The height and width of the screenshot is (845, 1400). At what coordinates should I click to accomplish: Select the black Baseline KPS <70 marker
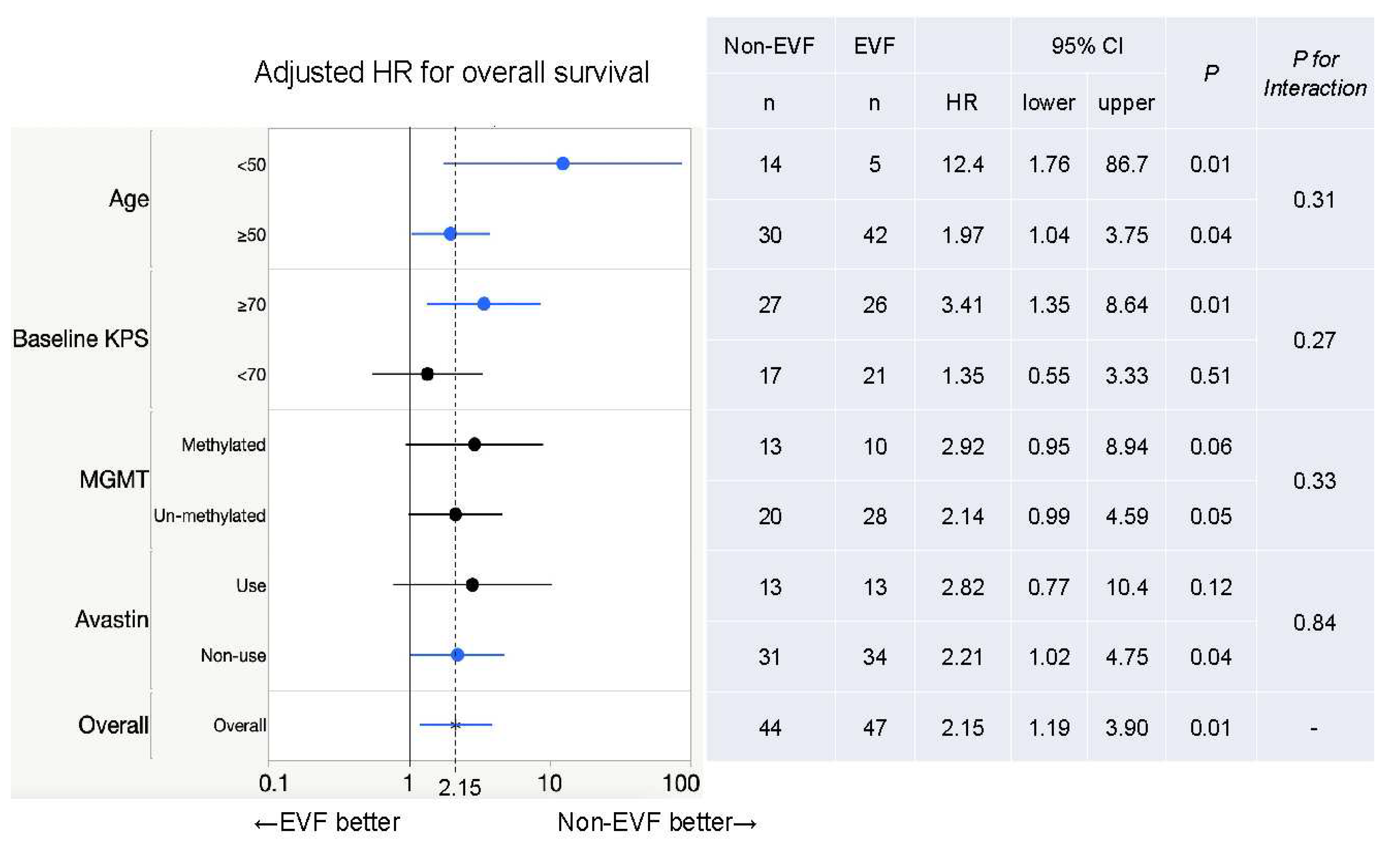click(427, 373)
